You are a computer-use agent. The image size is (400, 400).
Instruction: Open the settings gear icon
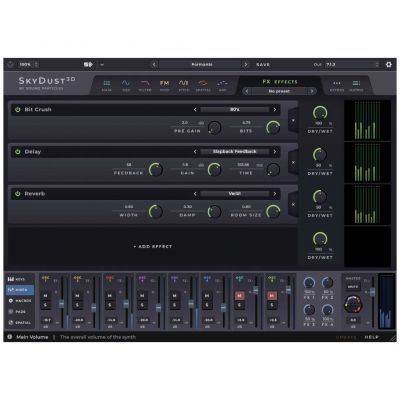[x=389, y=65]
